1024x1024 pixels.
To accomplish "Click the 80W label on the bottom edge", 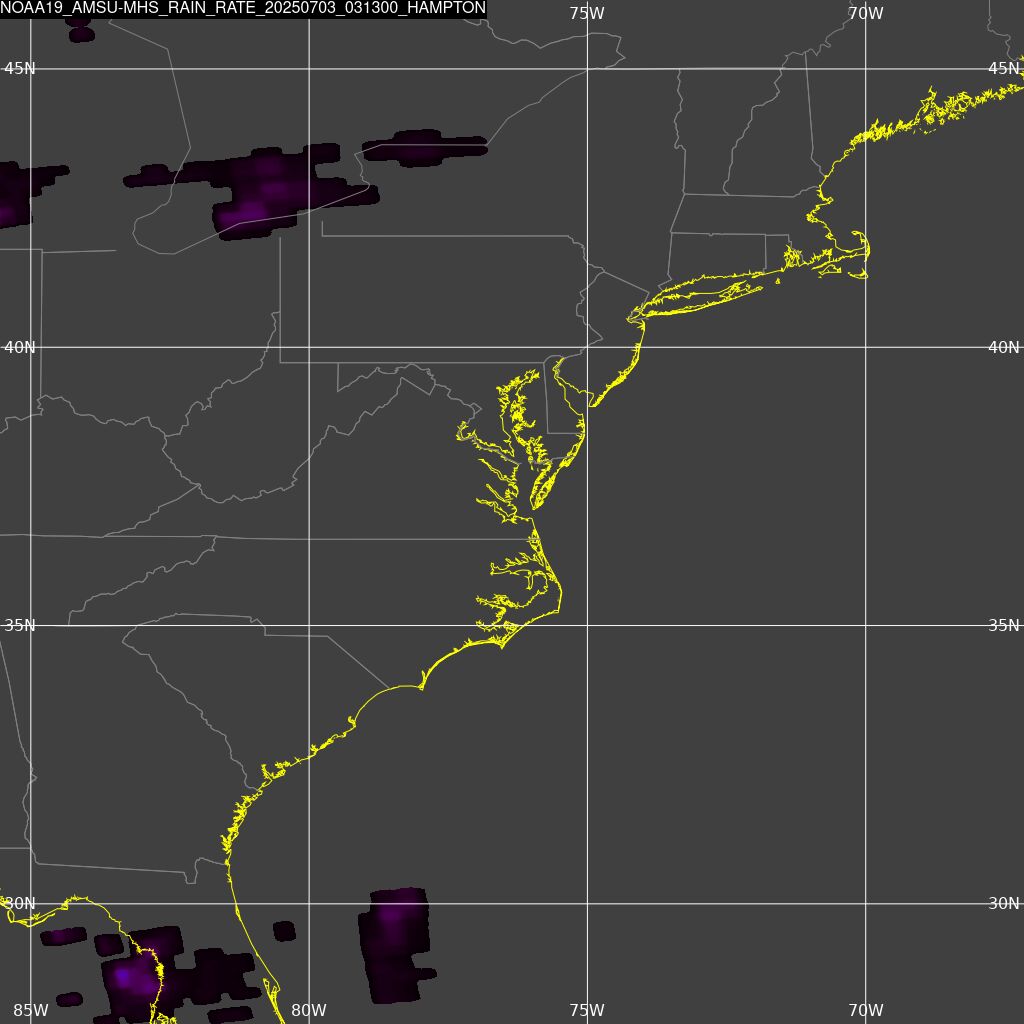I will (309, 1010).
